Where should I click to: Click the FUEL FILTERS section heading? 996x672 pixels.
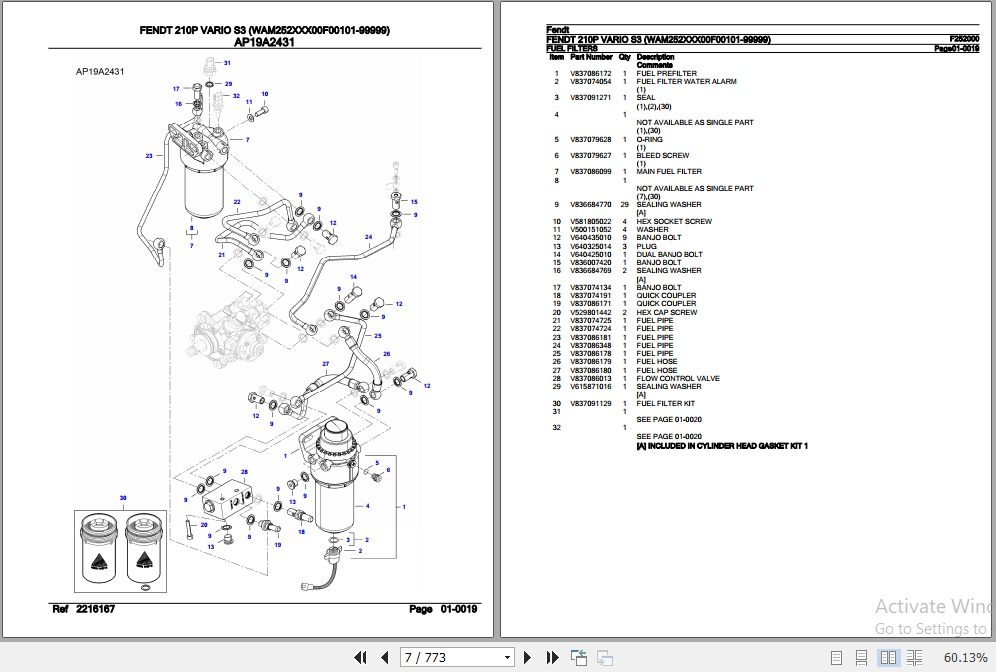pyautogui.click(x=572, y=48)
